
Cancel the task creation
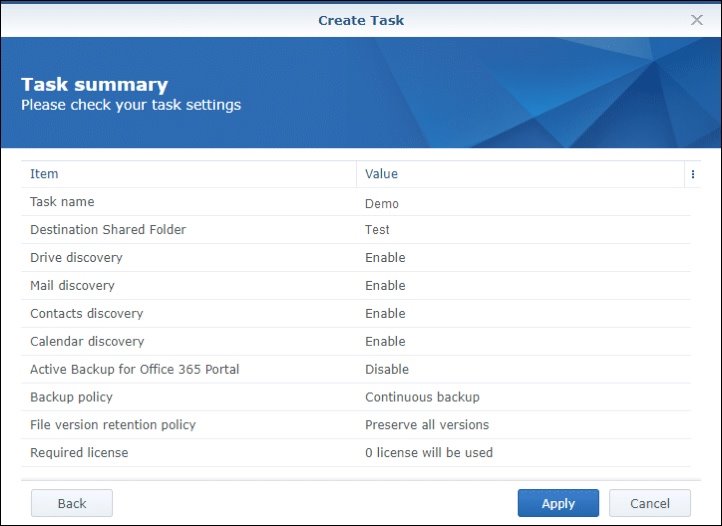[650, 503]
